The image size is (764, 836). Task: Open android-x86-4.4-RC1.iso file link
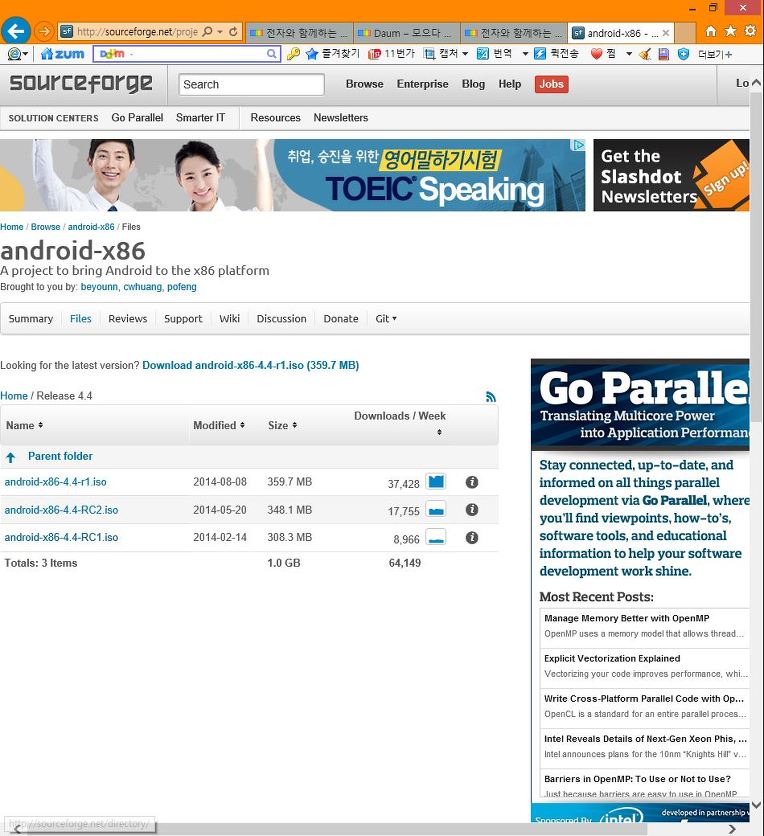click(x=61, y=537)
